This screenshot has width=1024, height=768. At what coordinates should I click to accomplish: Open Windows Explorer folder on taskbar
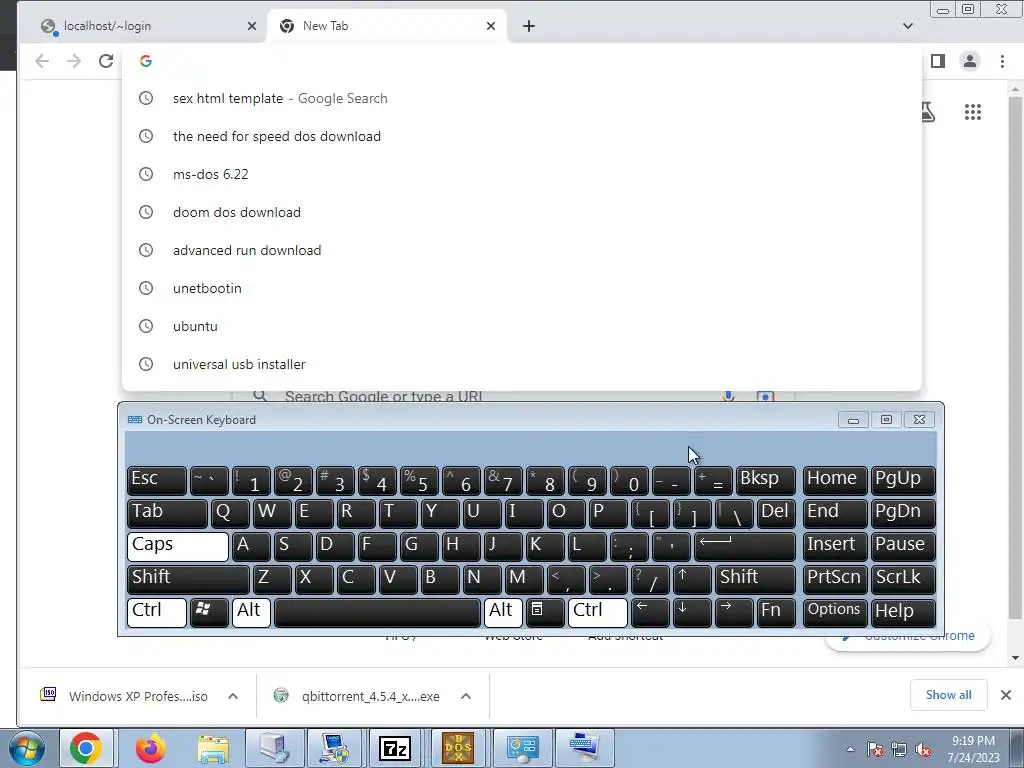tap(213, 748)
